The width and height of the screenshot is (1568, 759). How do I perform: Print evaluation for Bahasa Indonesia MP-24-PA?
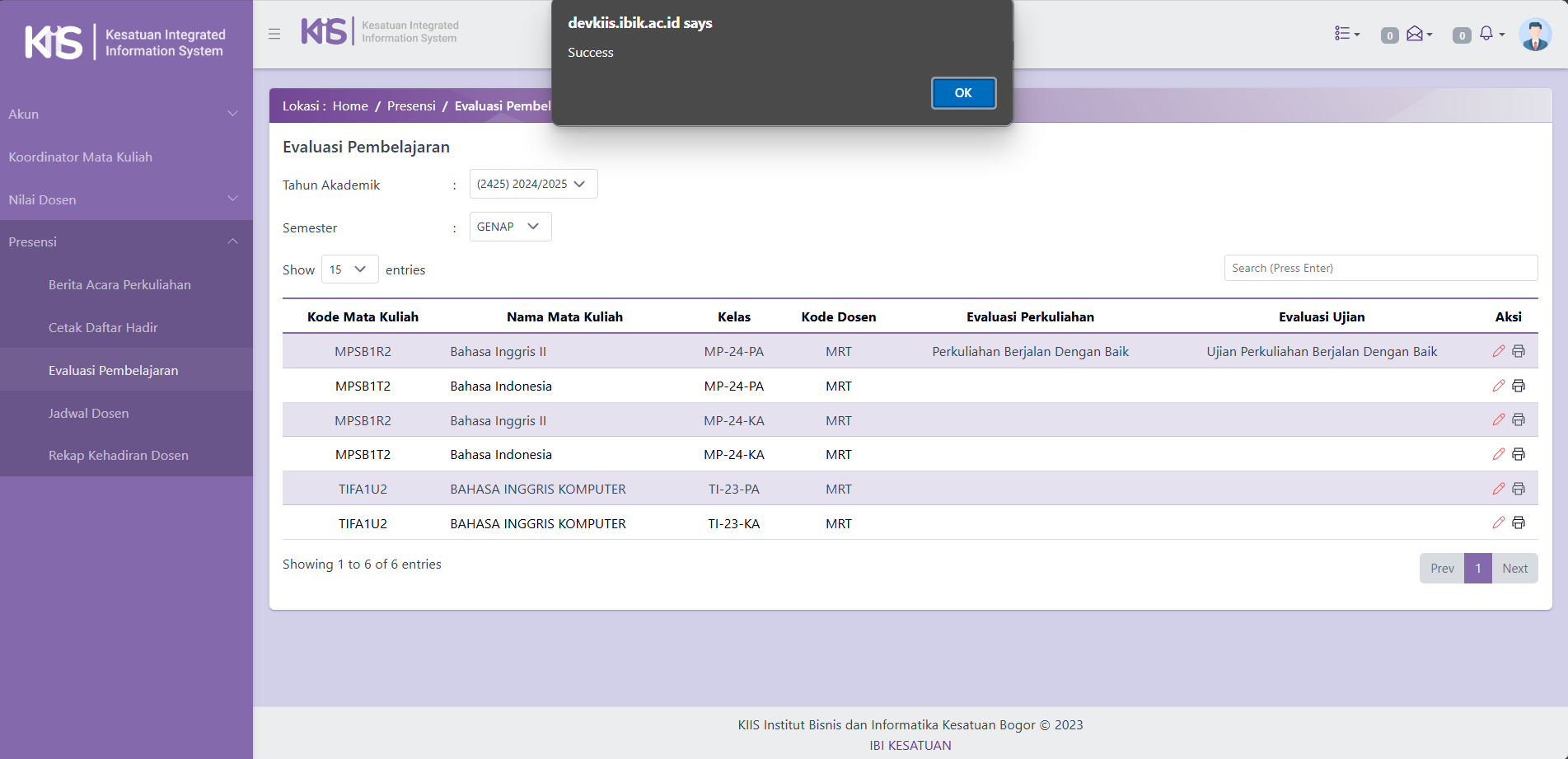point(1519,386)
